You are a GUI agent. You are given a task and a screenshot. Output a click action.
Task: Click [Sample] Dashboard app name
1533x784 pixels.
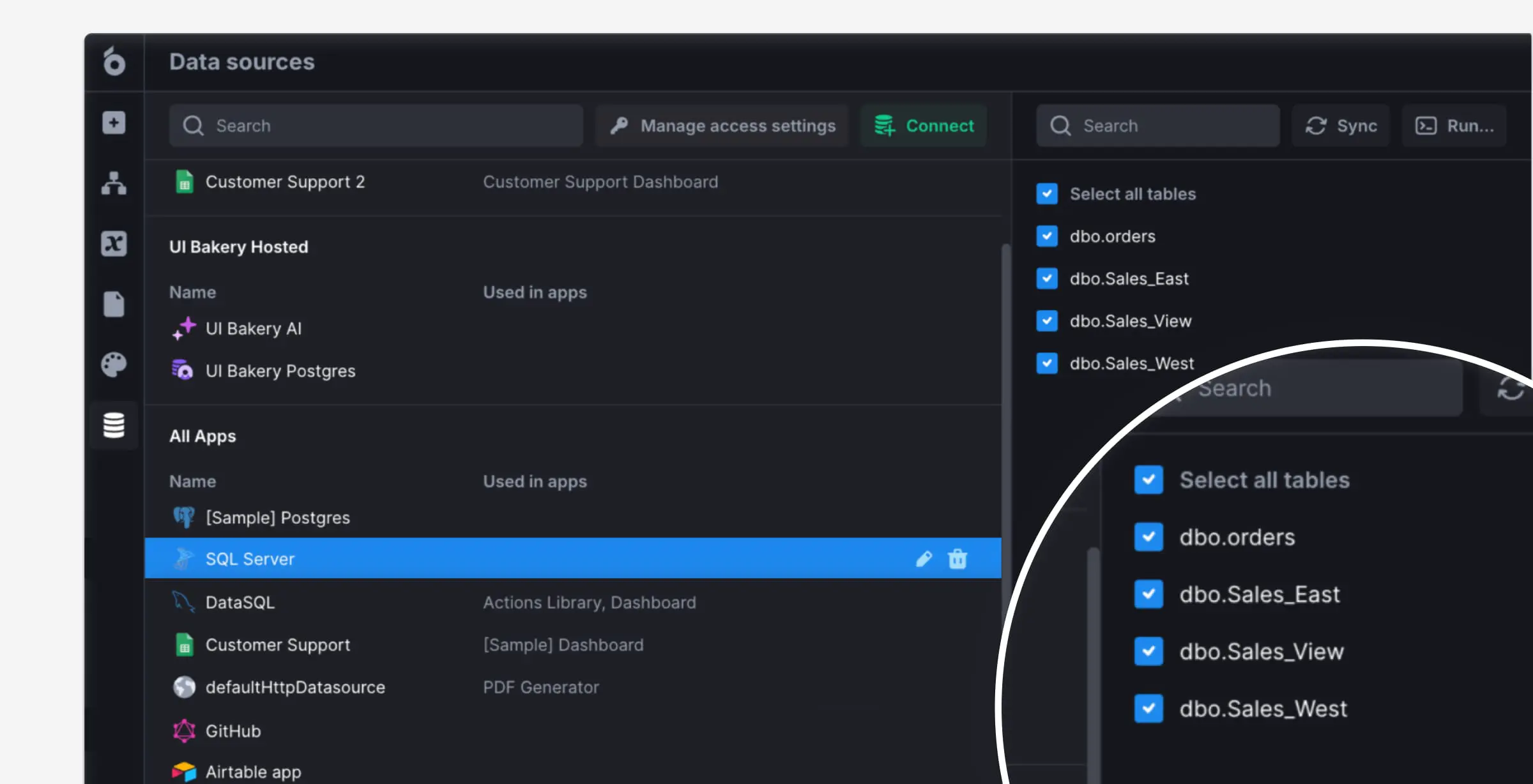coord(563,645)
